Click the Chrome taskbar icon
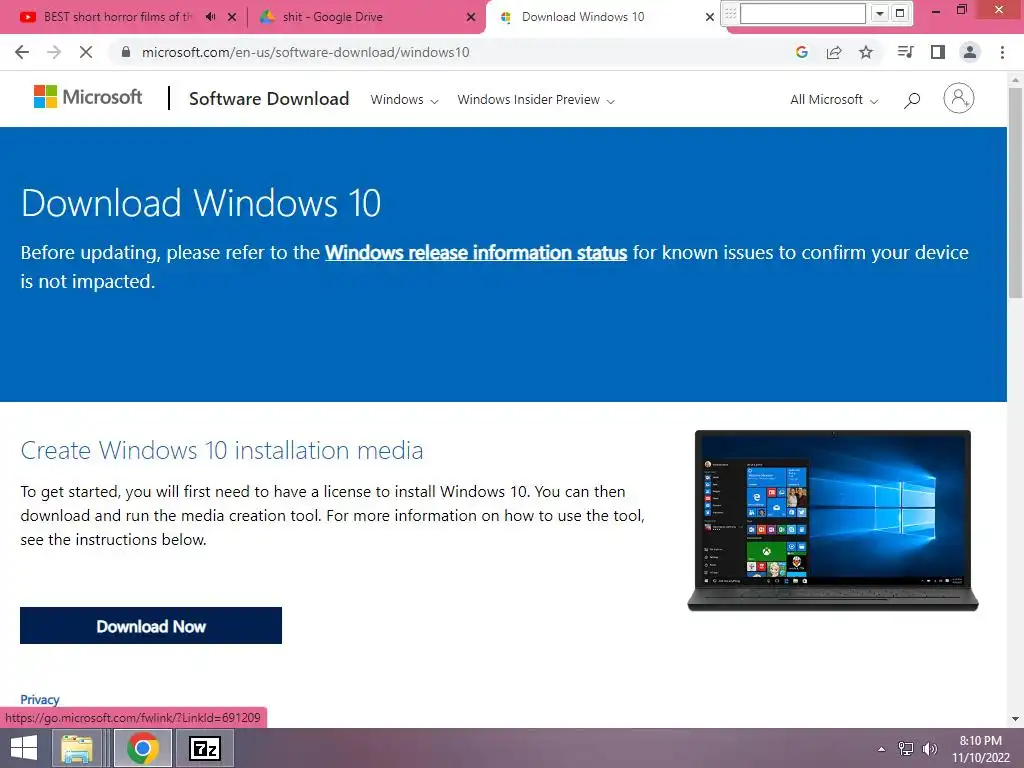1024x768 pixels. [143, 748]
